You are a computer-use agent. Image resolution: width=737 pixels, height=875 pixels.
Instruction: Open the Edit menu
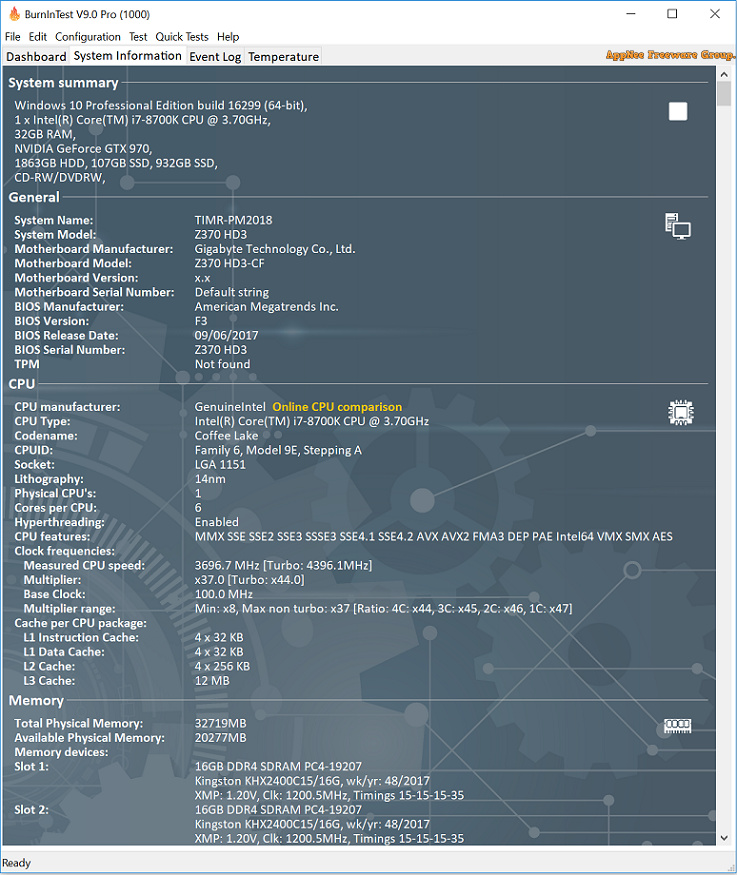coord(38,37)
